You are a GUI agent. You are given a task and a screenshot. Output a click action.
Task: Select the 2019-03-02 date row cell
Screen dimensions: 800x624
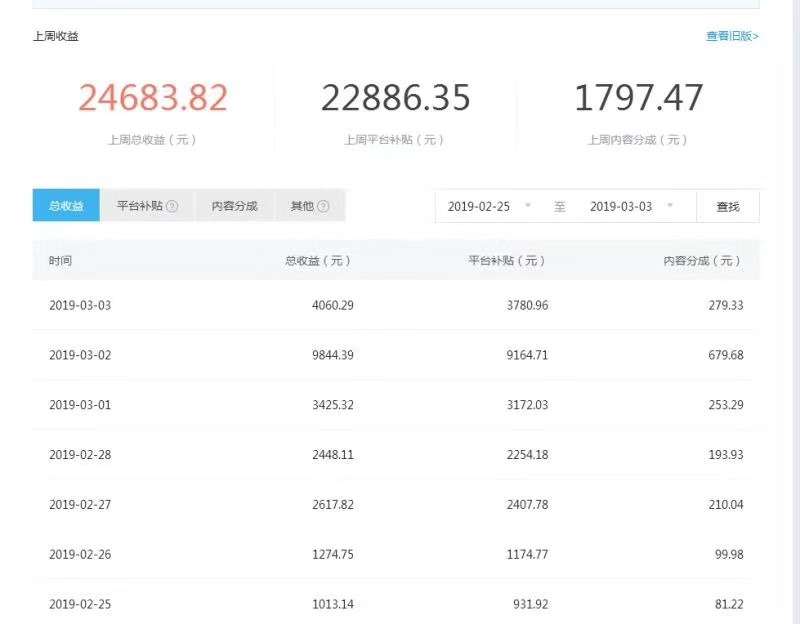point(80,355)
